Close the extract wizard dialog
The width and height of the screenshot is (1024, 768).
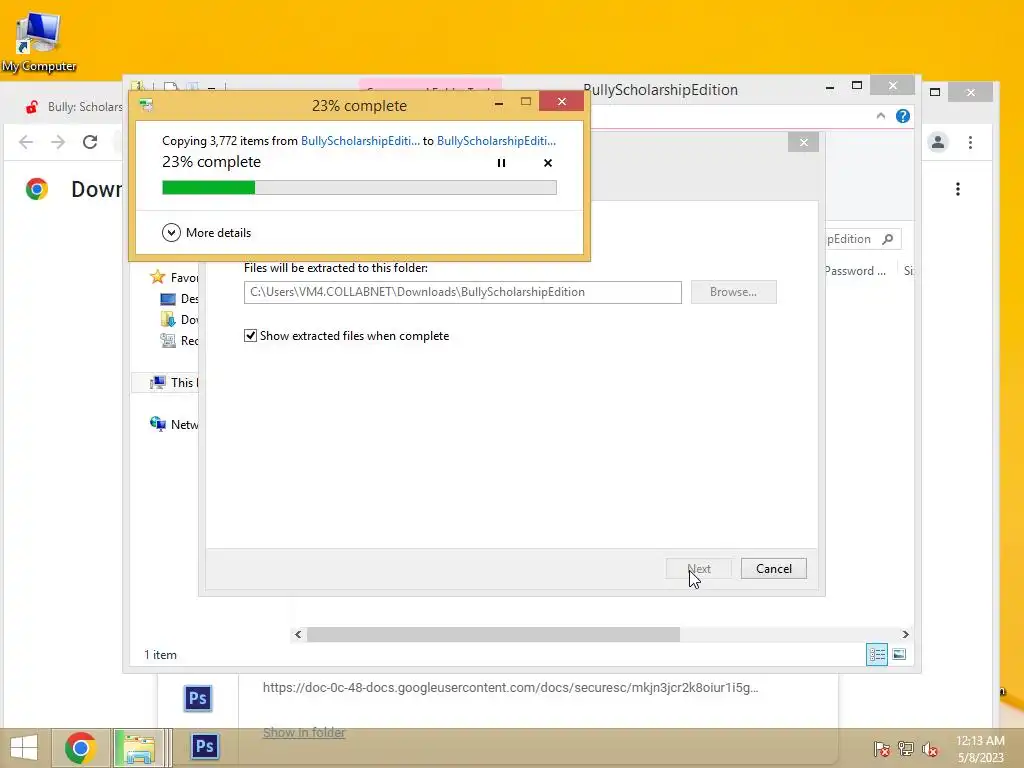coord(803,142)
